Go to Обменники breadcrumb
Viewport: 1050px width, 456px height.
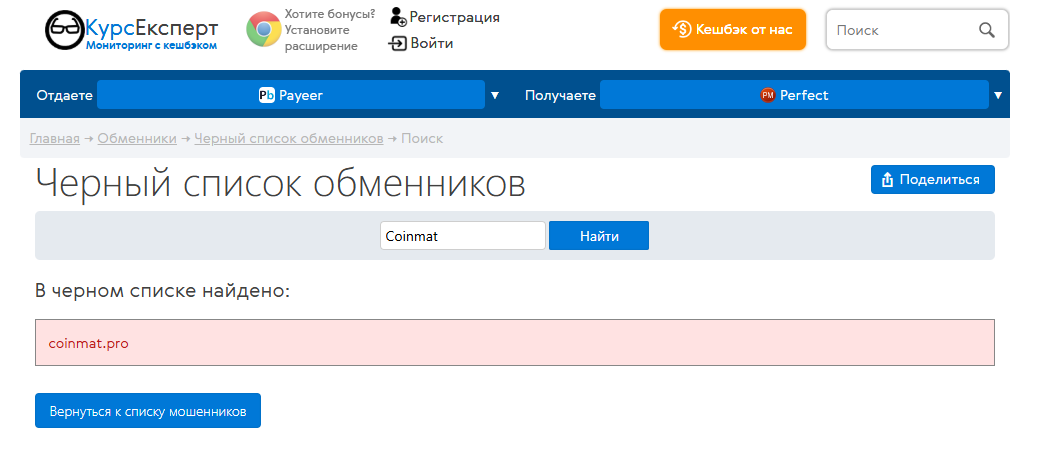pyautogui.click(x=137, y=139)
